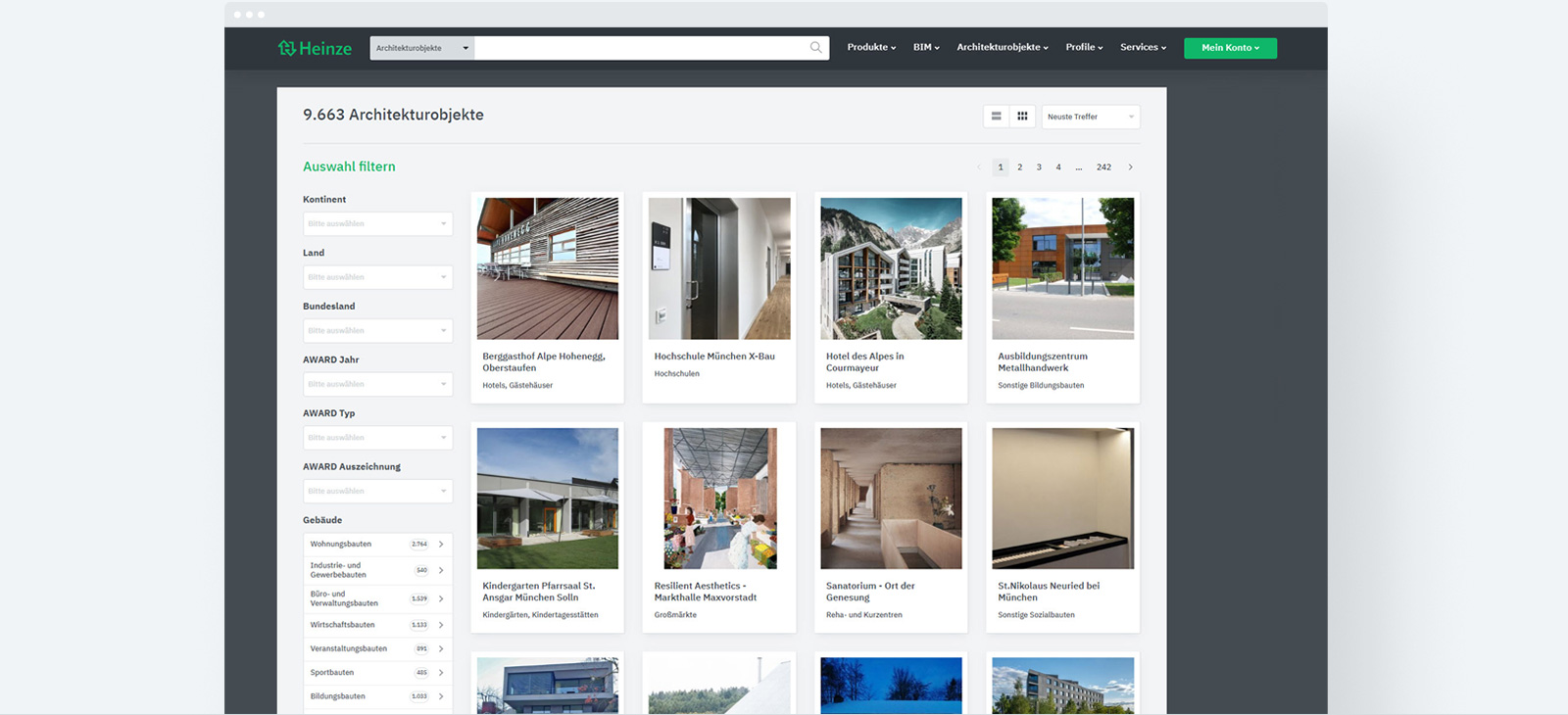Open the AWARD Typ filter dropdown
The width and height of the screenshot is (1568, 715).
(x=377, y=438)
